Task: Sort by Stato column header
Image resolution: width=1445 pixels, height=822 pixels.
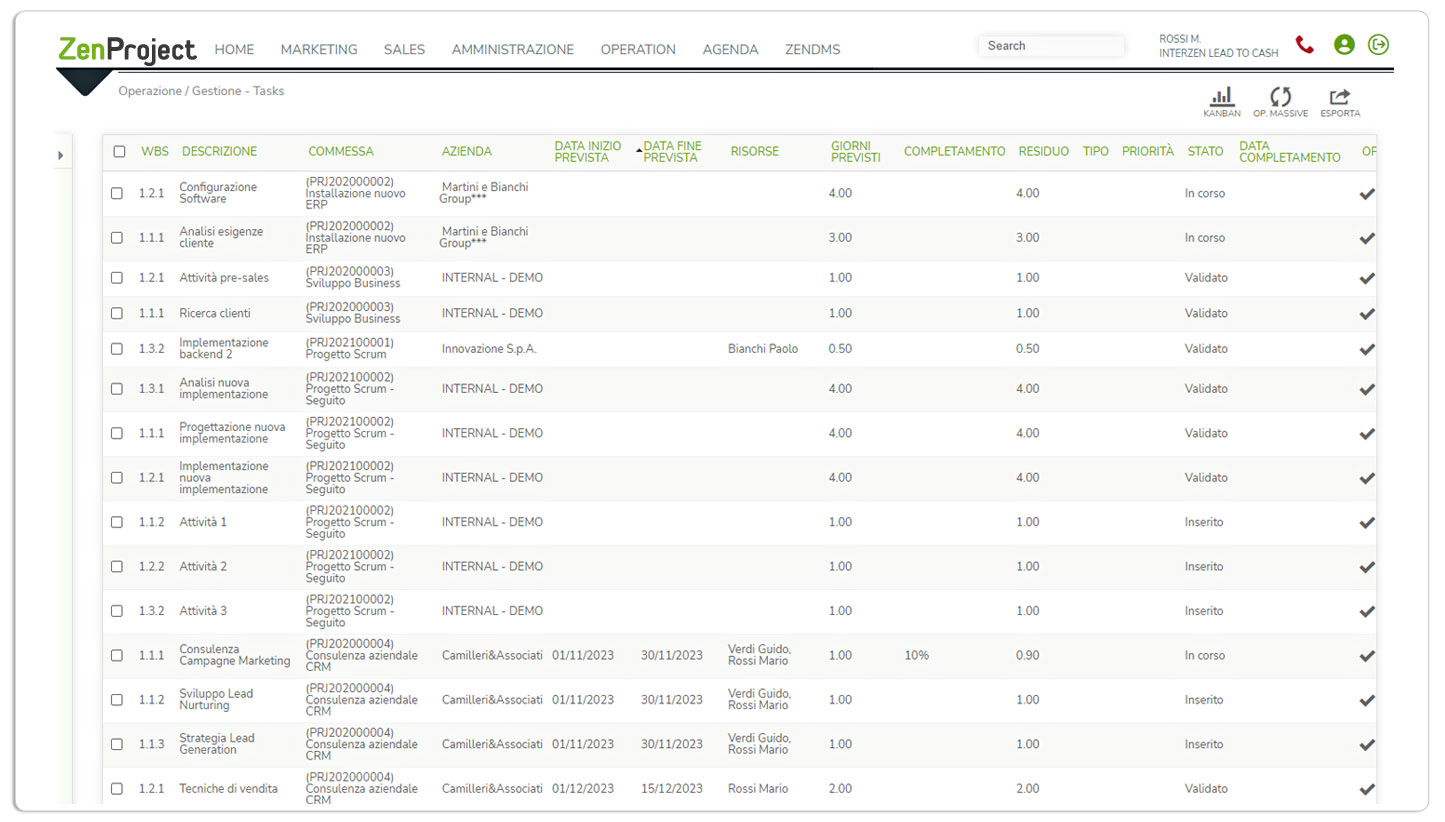Action: [x=1205, y=152]
